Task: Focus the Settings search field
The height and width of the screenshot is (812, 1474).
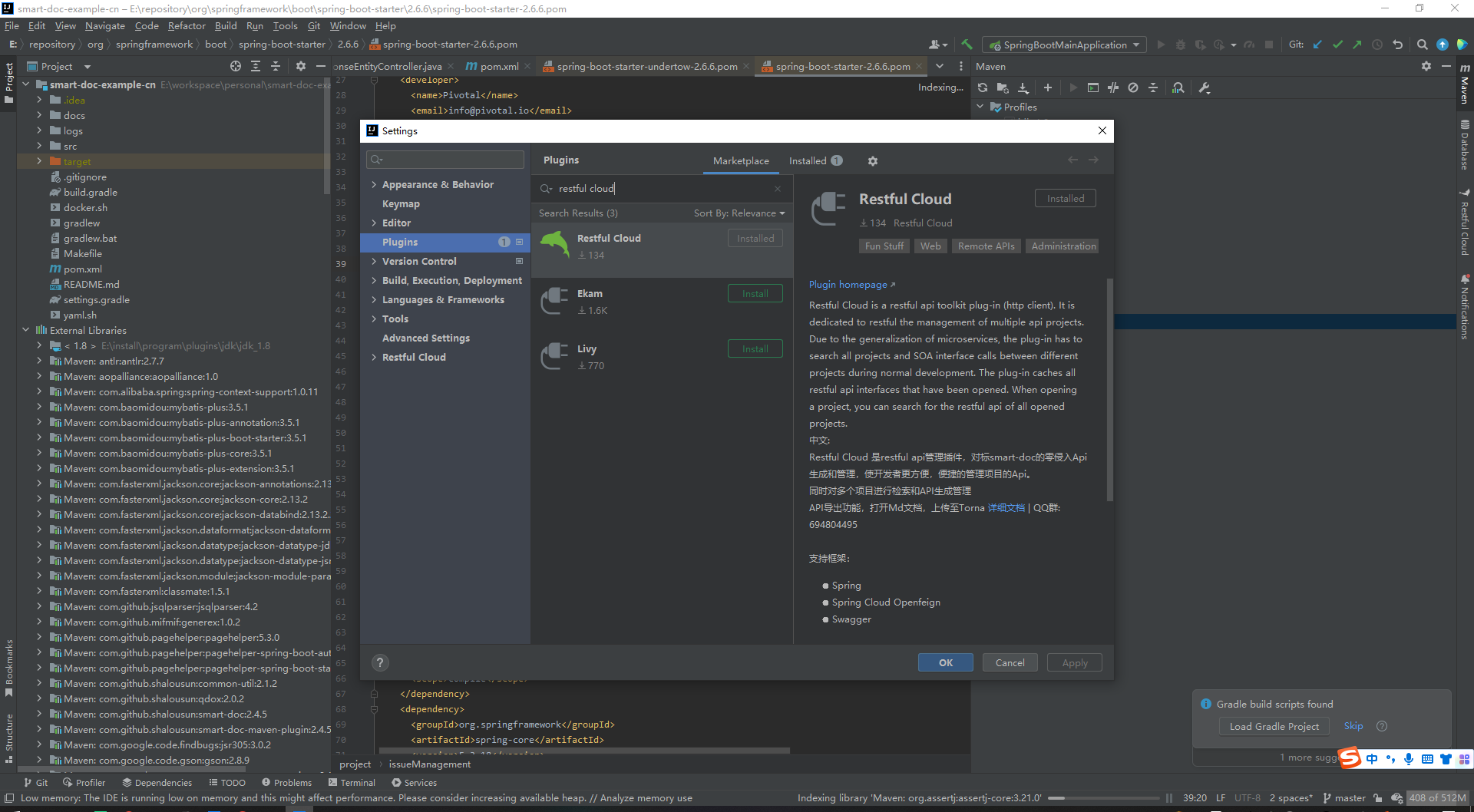Action: 445,160
